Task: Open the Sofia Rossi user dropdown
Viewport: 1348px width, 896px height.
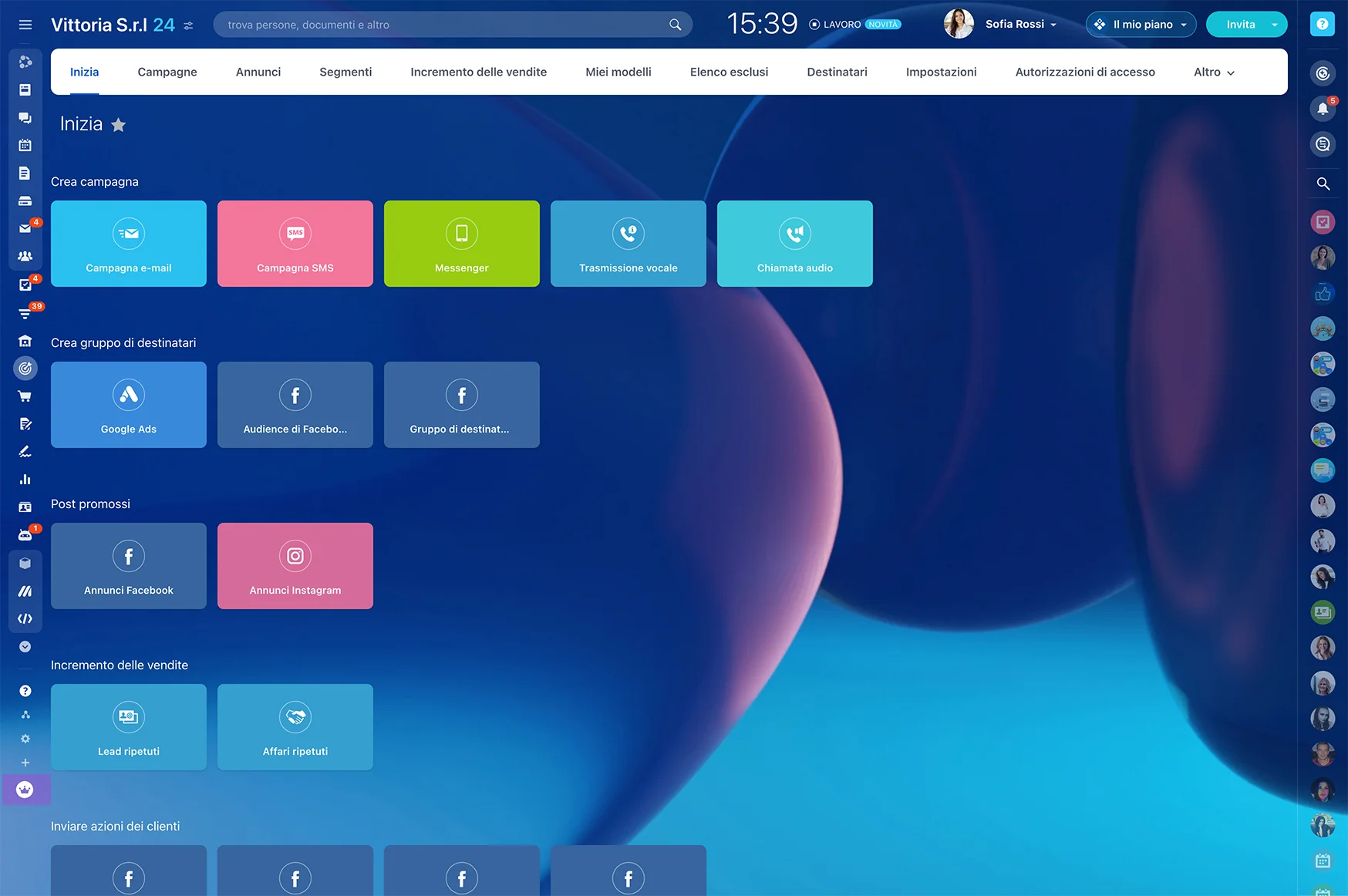Action: (1019, 25)
